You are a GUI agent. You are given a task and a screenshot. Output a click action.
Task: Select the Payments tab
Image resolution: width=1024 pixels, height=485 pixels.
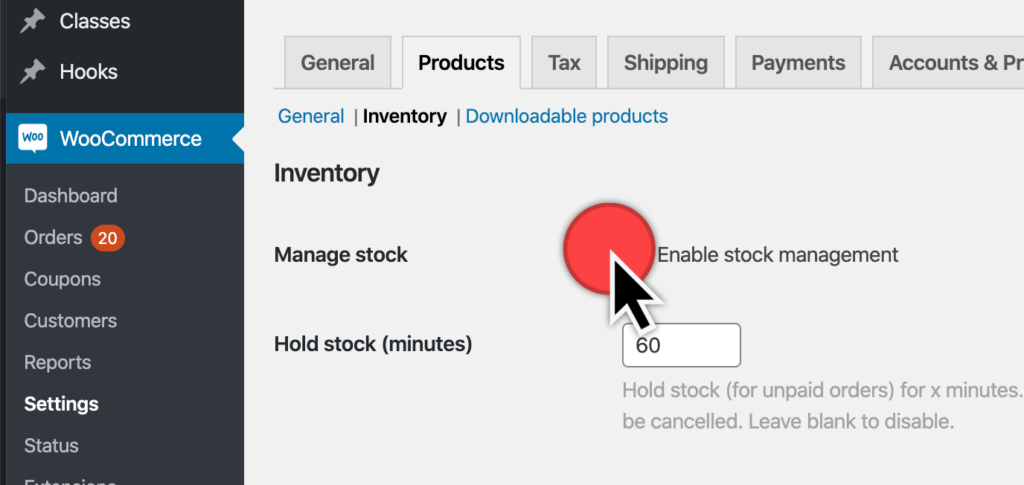coord(798,63)
